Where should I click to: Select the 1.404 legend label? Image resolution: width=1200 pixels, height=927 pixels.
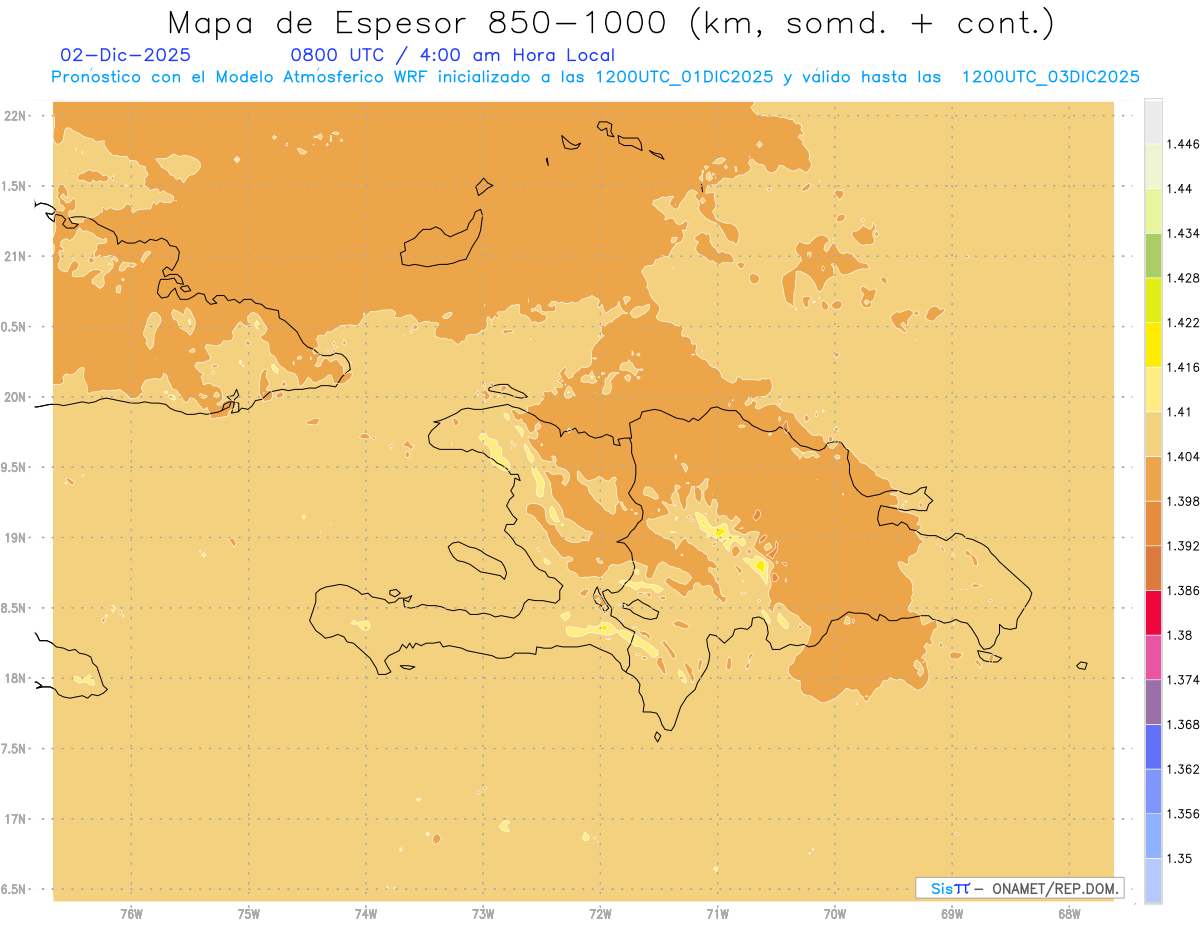pos(1183,456)
